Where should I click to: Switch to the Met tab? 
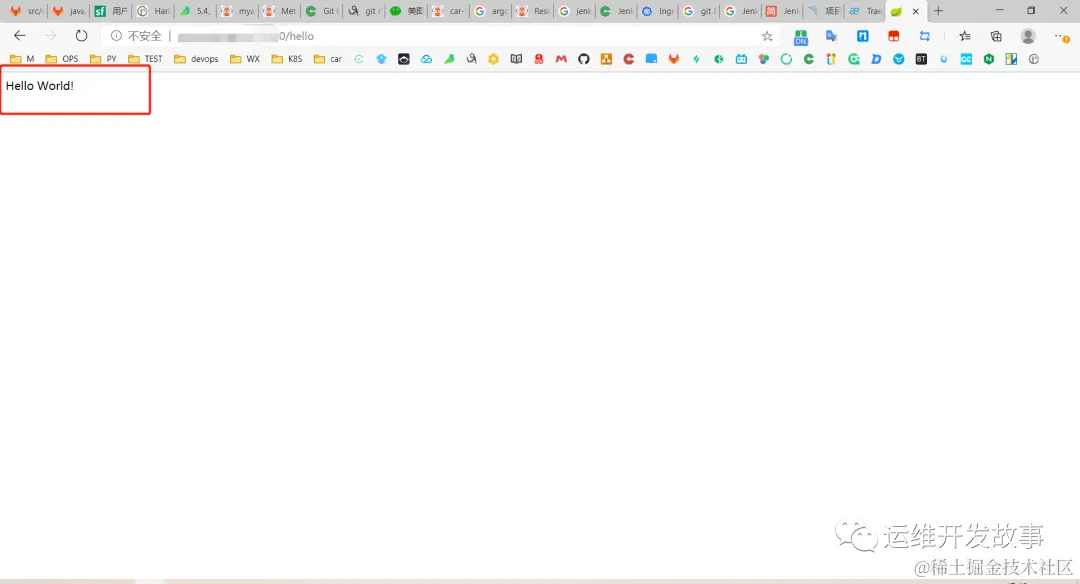[x=280, y=11]
